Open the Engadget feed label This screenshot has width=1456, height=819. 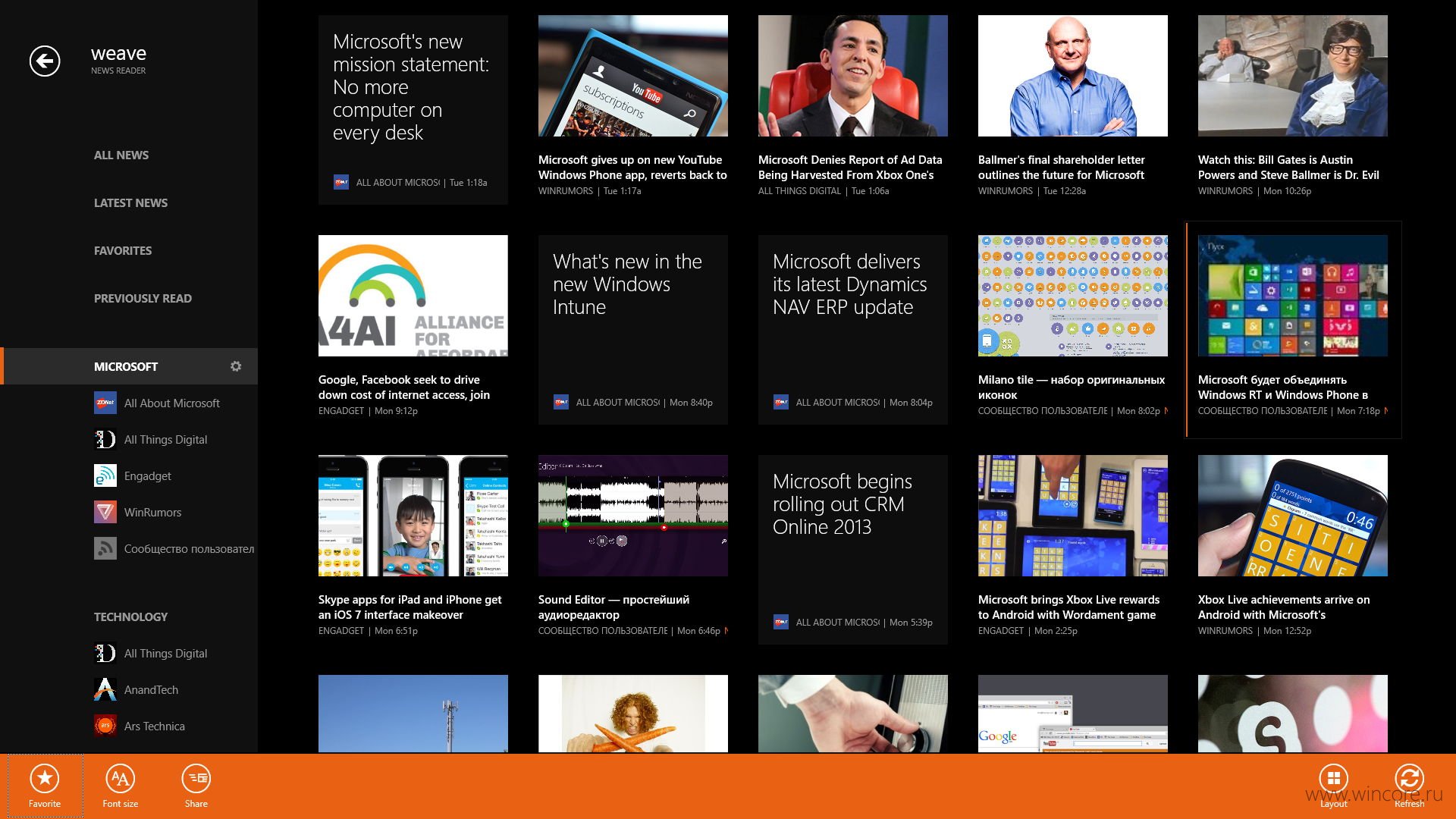[148, 475]
